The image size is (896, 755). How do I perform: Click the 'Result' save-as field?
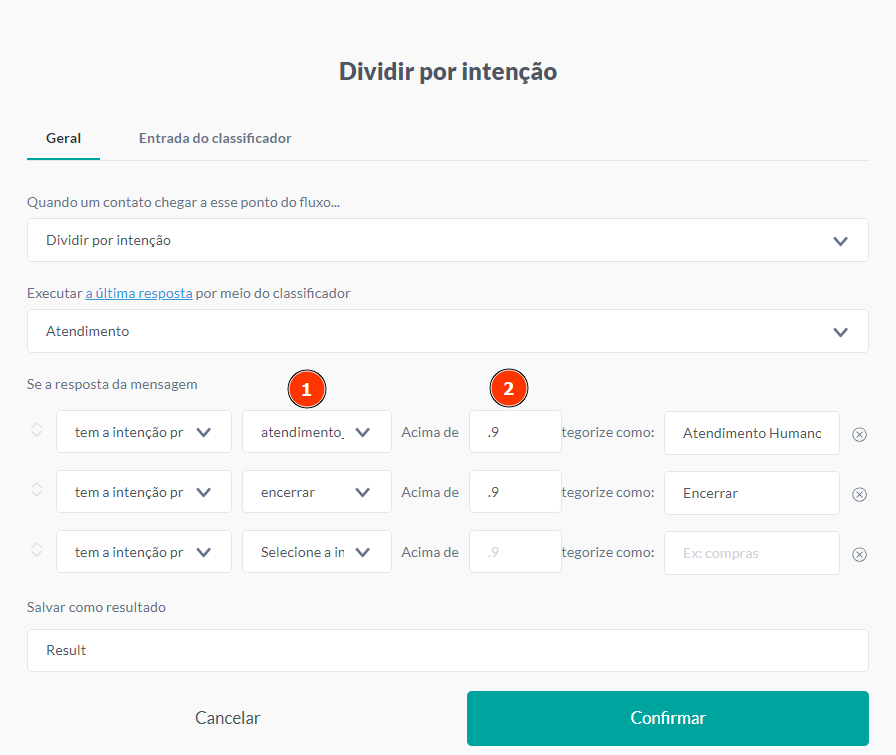[447, 650]
